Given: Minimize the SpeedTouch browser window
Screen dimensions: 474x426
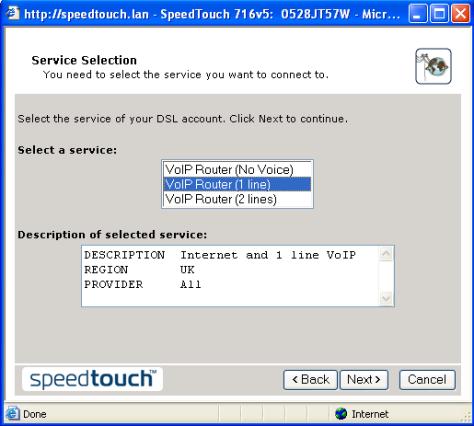Looking at the screenshot, I should [418, 14].
